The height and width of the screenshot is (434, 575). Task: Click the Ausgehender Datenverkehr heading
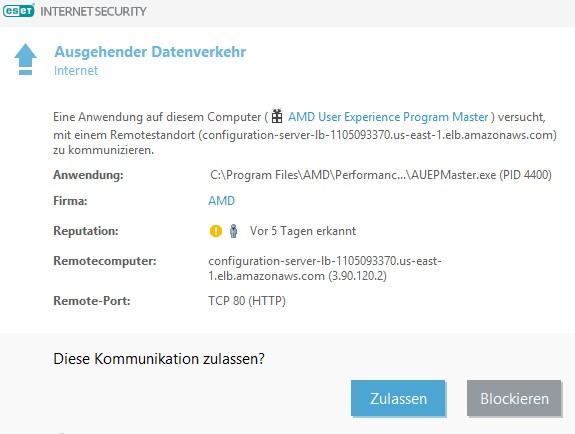tap(150, 51)
